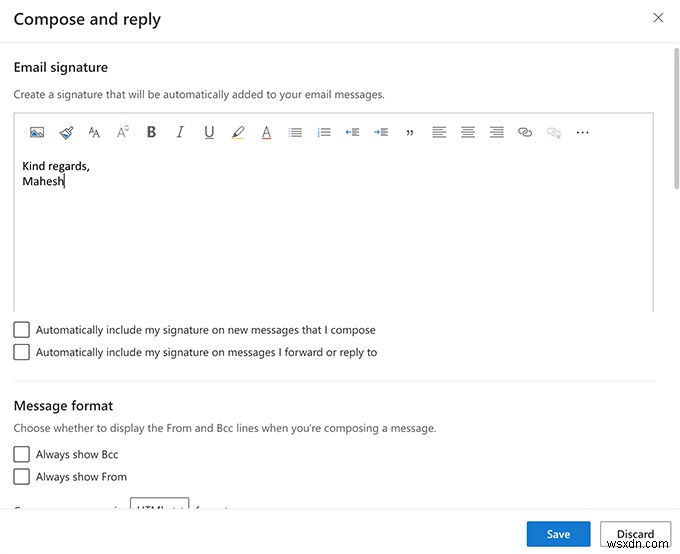Image resolution: width=680 pixels, height=554 pixels.
Task: Click the Discard button
Action: pyautogui.click(x=635, y=534)
